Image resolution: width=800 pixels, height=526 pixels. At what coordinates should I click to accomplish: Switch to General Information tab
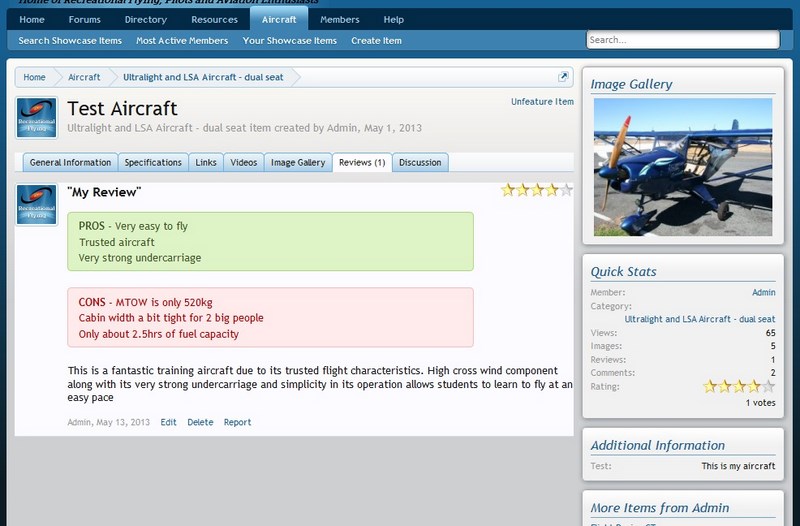70,162
